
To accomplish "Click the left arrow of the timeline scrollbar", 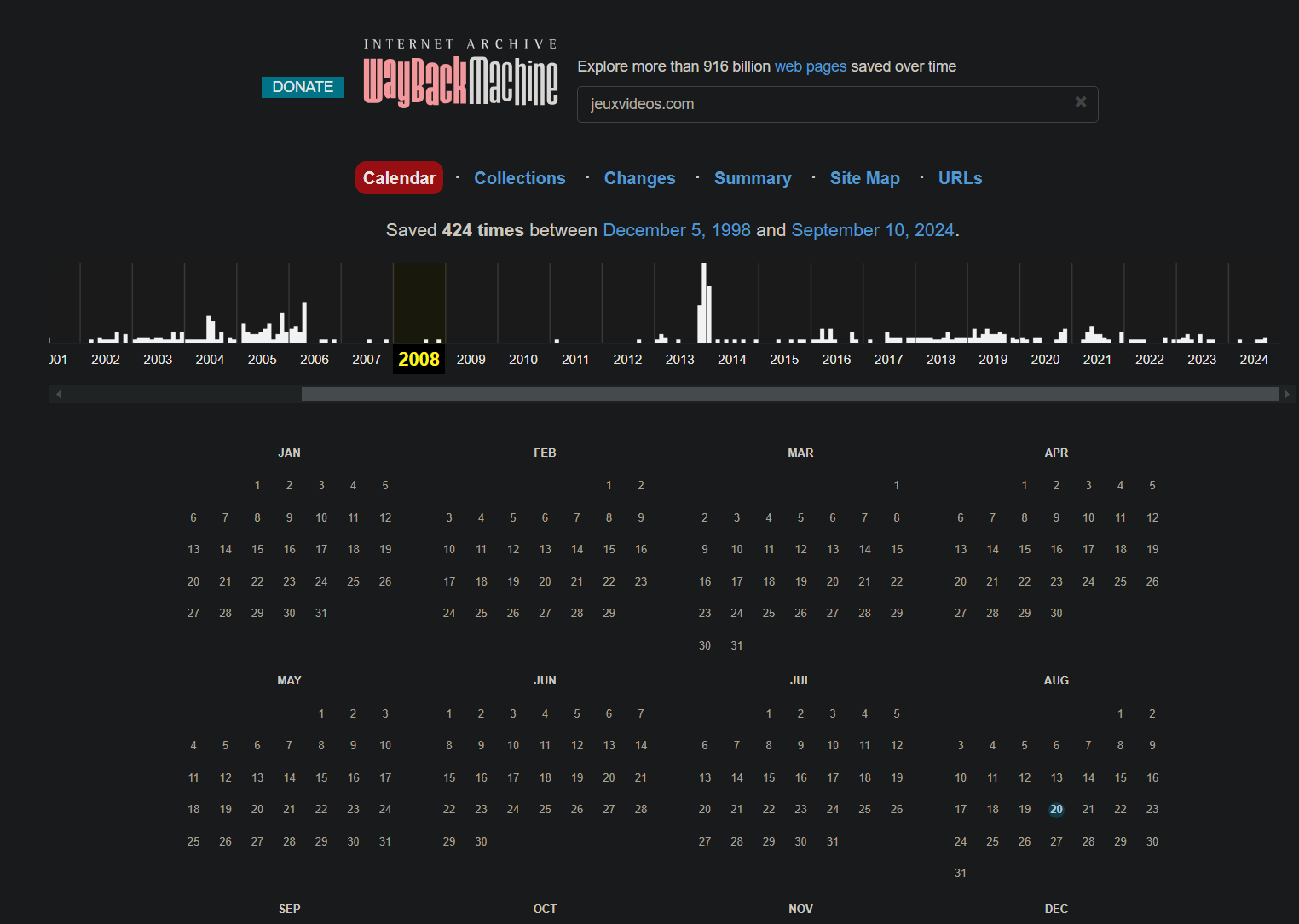I will pos(58,394).
